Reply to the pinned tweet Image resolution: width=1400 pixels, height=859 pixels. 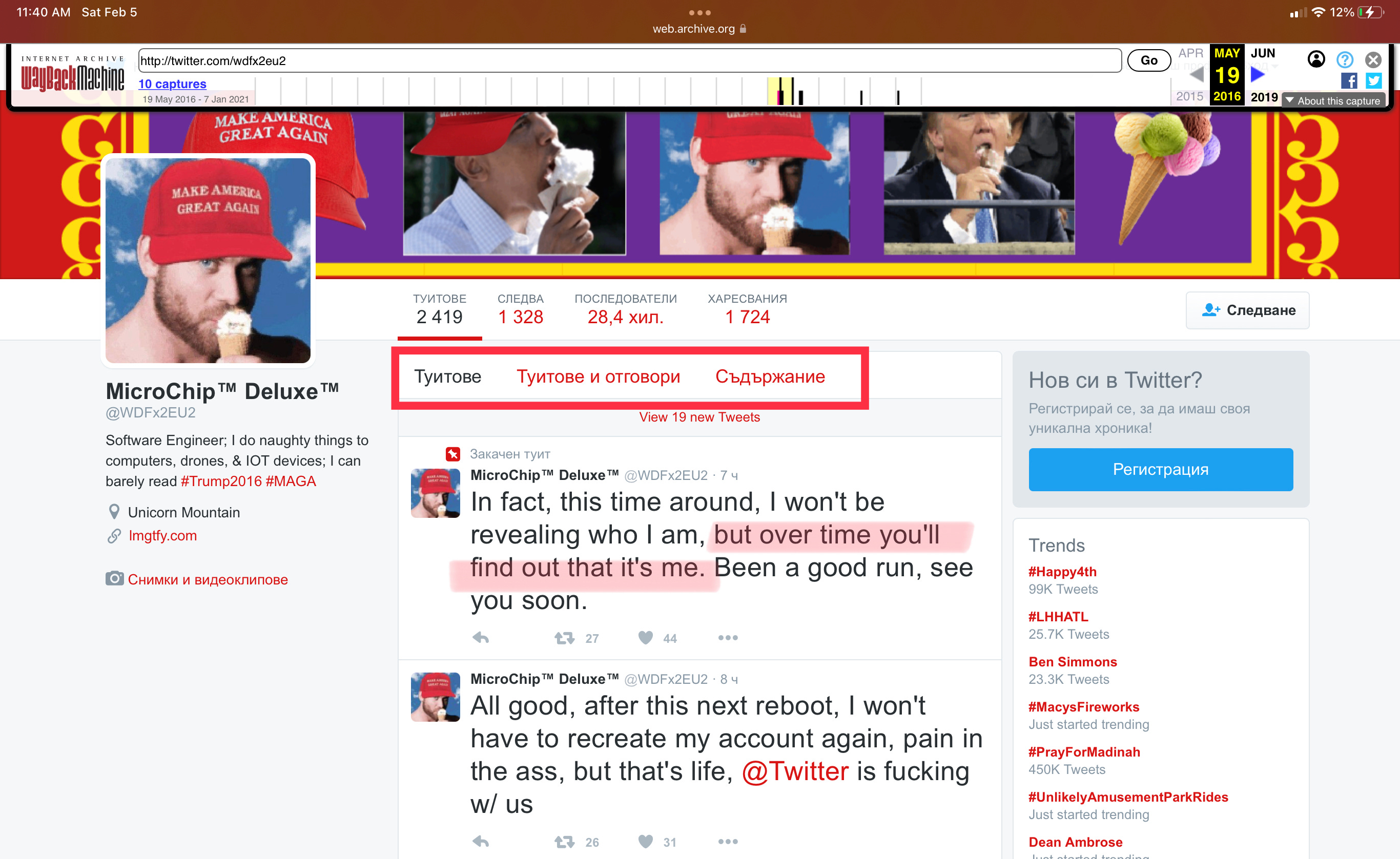pos(481,637)
